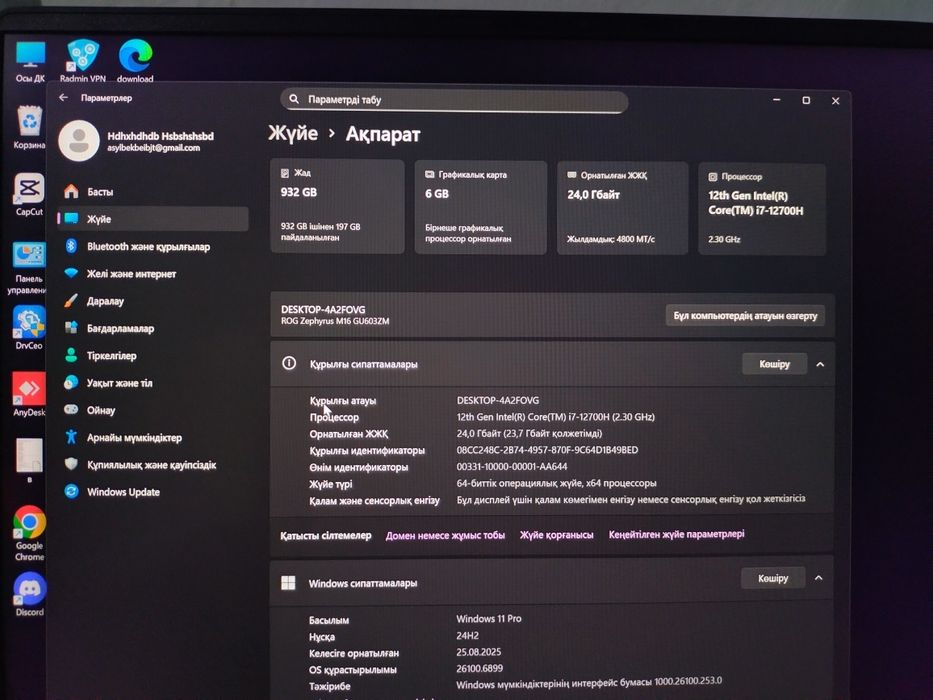Open the Процессор card
This screenshot has height=700, width=933.
point(762,210)
